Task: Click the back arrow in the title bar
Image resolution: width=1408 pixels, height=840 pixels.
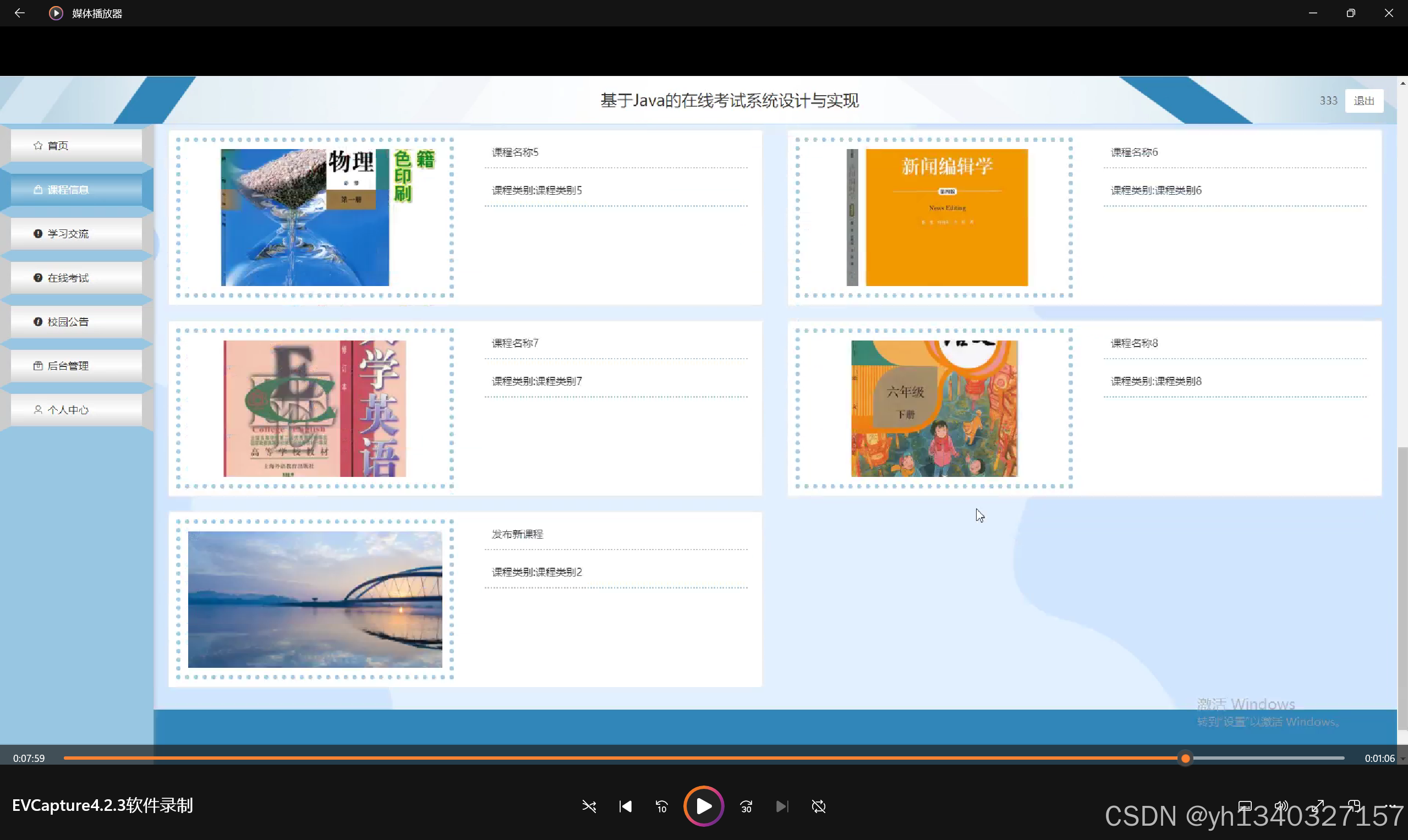Action: (19, 13)
